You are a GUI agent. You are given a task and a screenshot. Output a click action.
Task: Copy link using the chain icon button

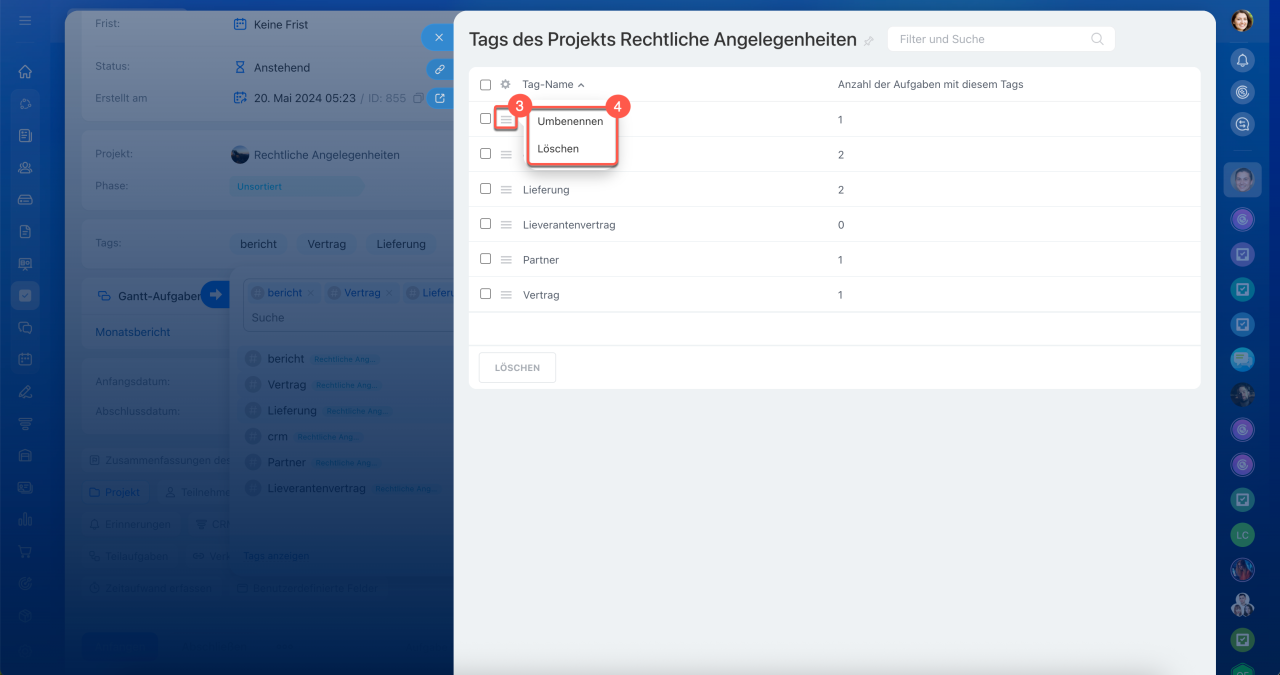tap(438, 69)
